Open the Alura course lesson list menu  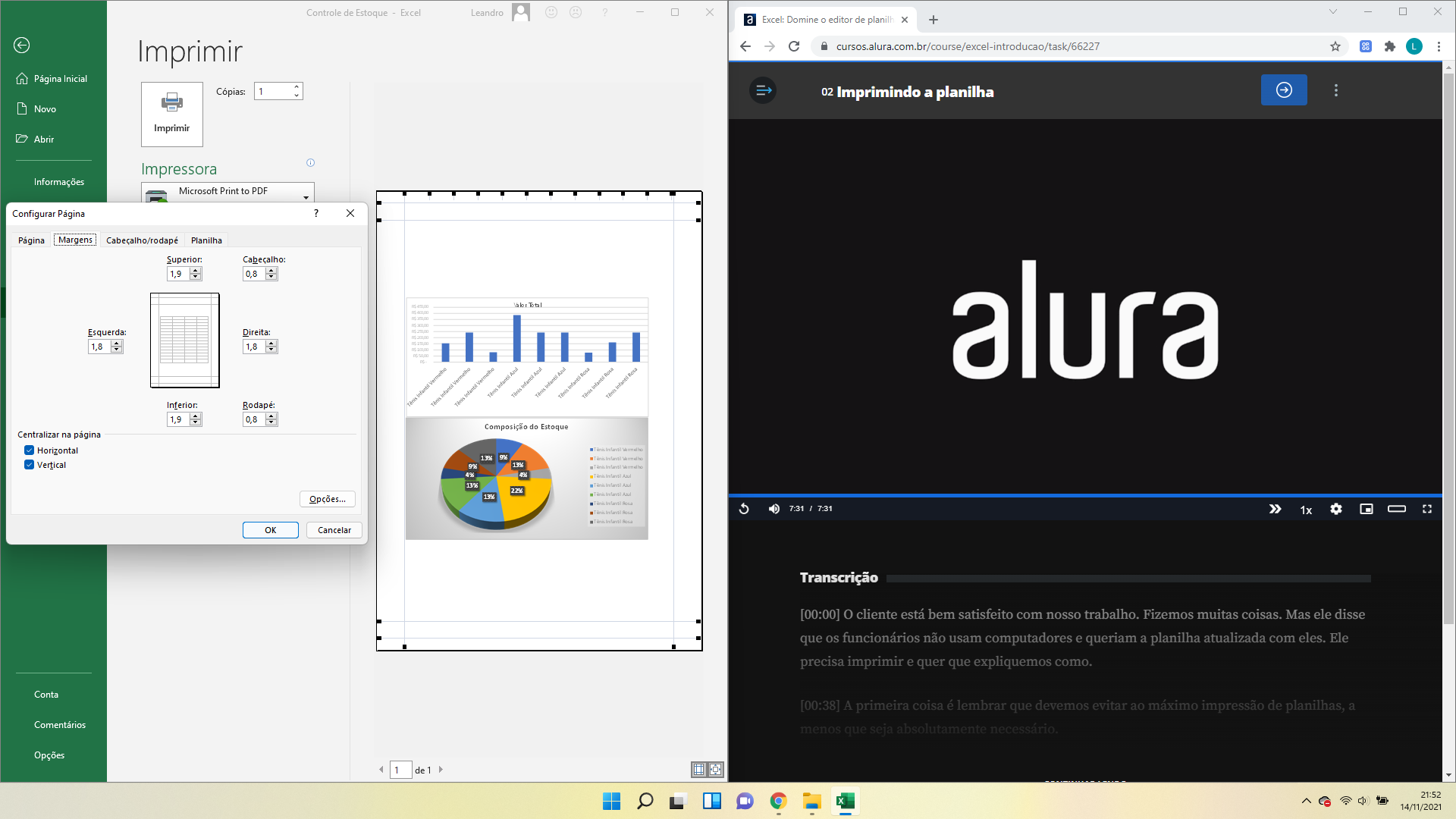click(763, 91)
